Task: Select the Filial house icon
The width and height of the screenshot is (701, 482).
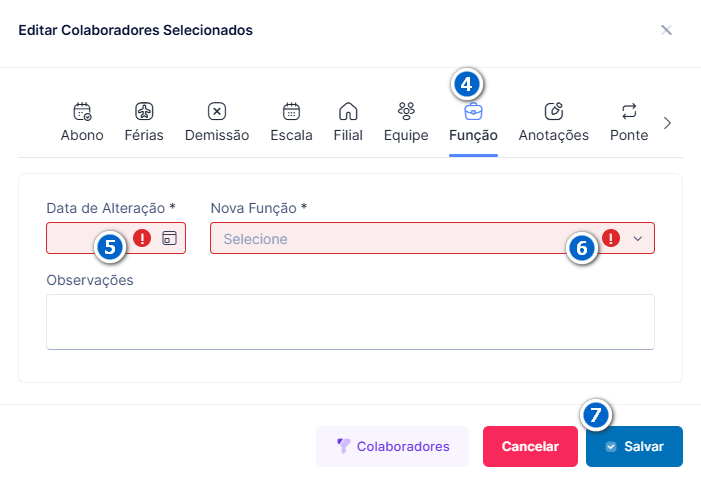Action: 348,111
